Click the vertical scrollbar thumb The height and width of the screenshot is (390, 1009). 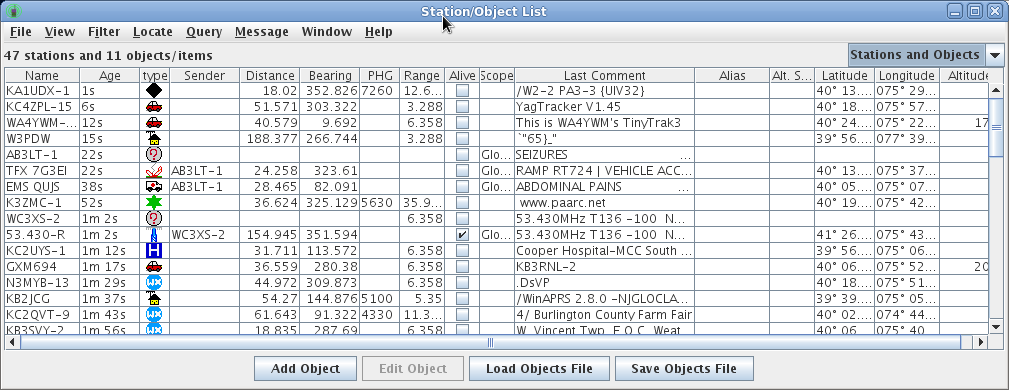tap(996, 126)
